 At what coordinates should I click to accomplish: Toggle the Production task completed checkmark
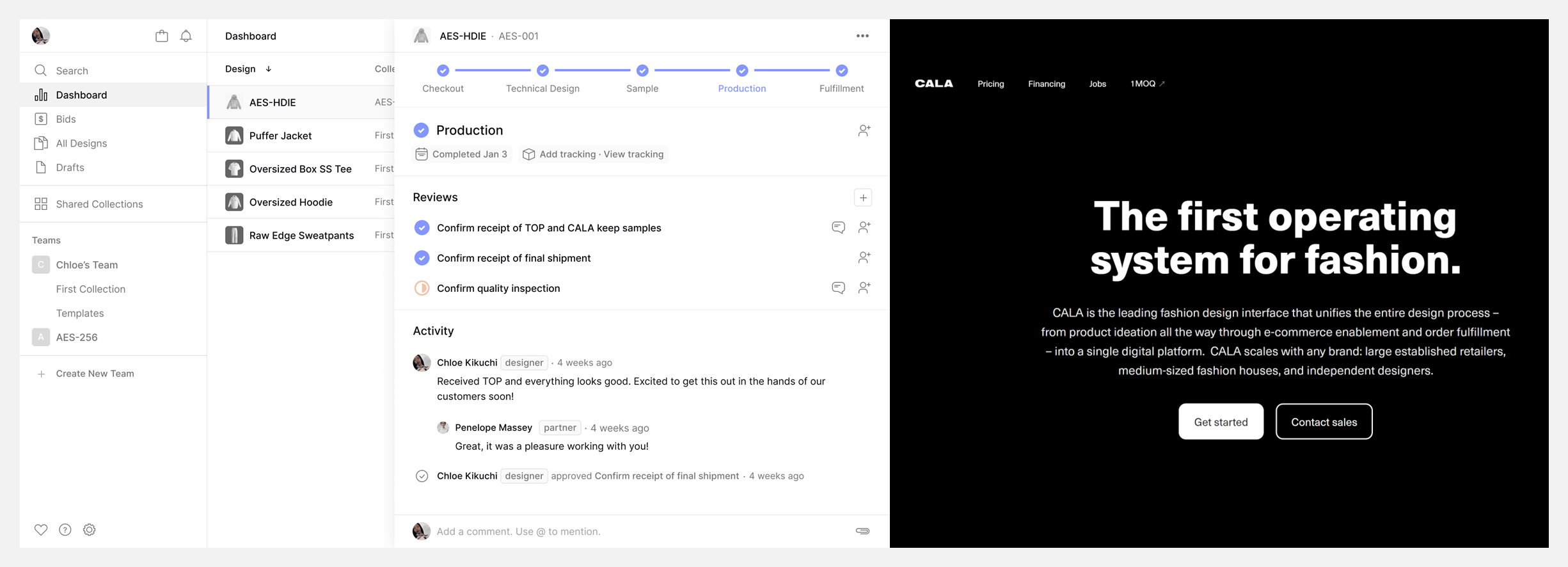pyautogui.click(x=421, y=131)
